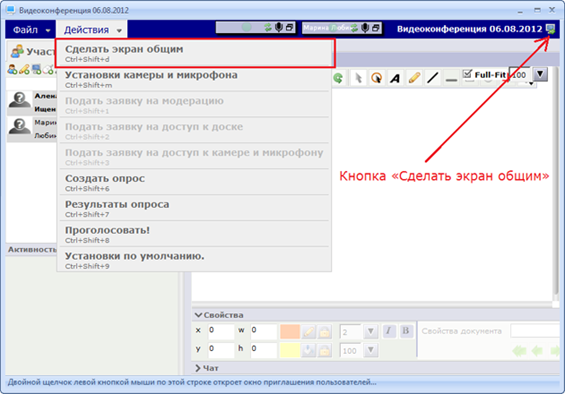Click the yellow fill color swatch
Image resolution: width=565 pixels, height=394 pixels.
pos(290,350)
